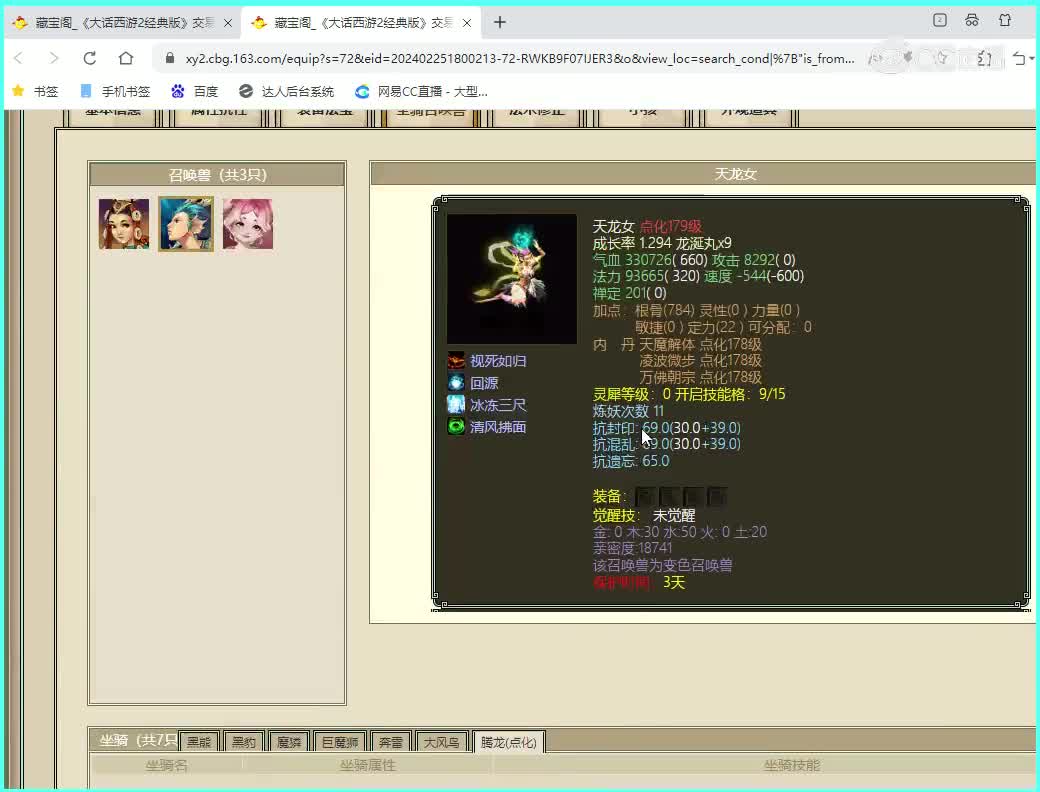
Task: Open the browser home page
Action: coord(125,58)
